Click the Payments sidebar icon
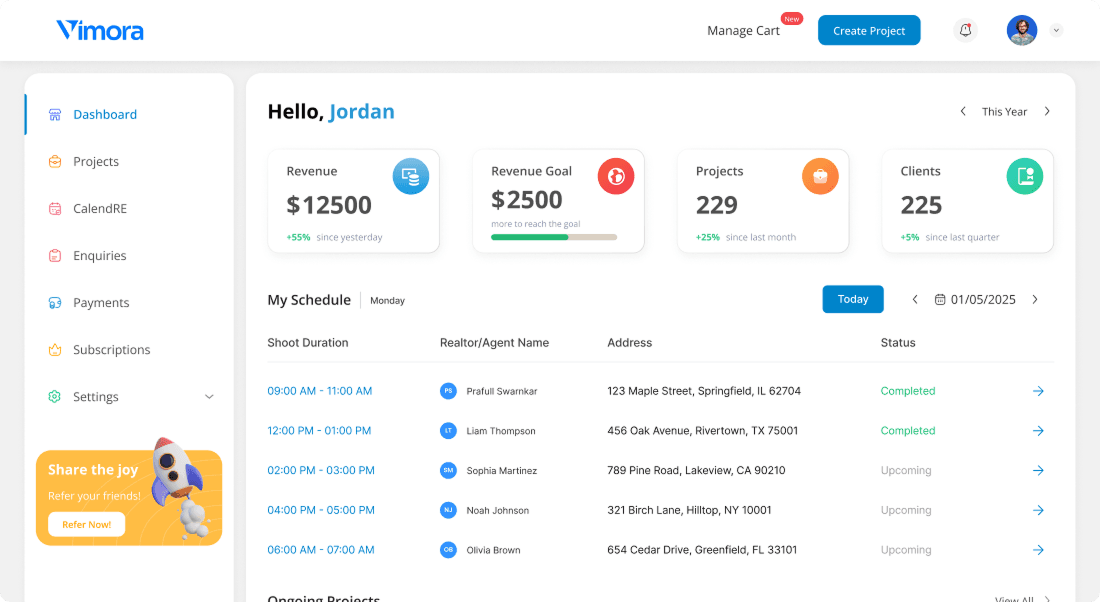Screen dimensions: 1100x602 pos(55,302)
